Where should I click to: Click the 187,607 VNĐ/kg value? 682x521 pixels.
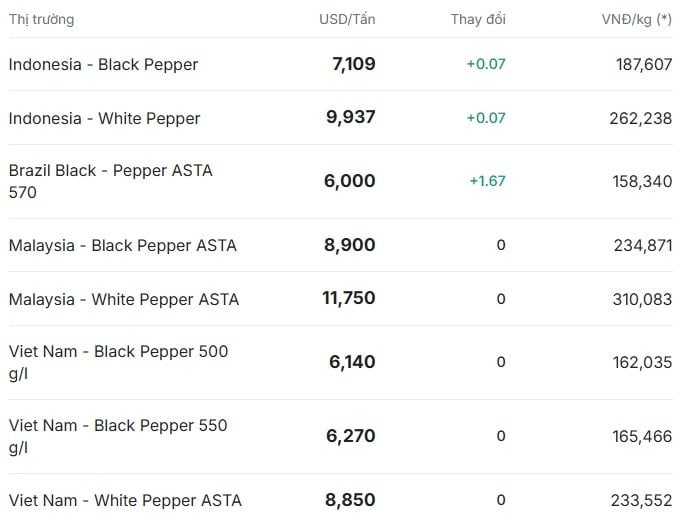coord(644,64)
